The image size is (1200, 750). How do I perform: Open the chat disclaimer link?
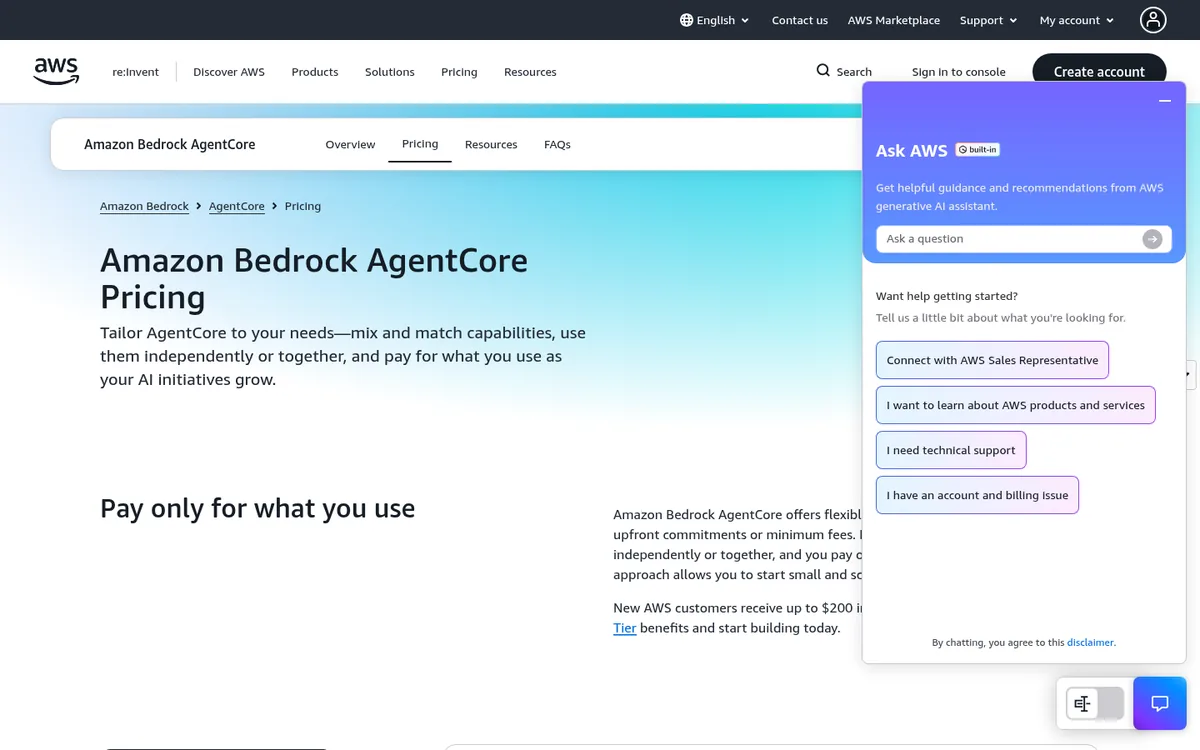(1090, 643)
